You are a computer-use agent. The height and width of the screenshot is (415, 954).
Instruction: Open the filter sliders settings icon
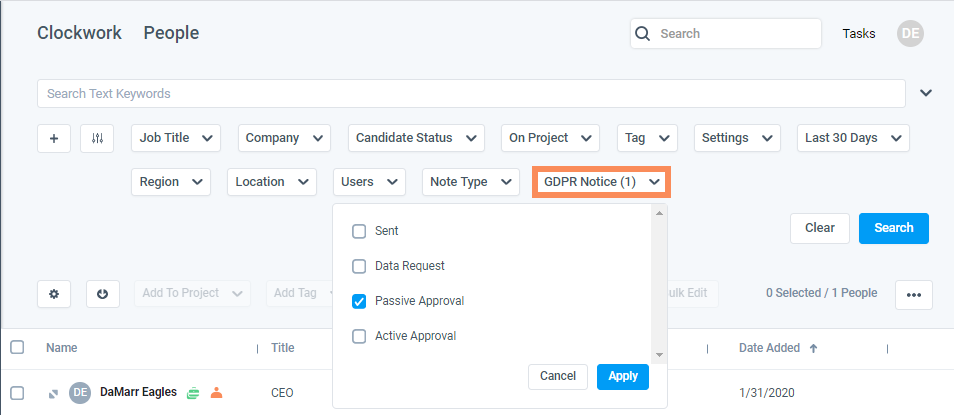point(97,138)
